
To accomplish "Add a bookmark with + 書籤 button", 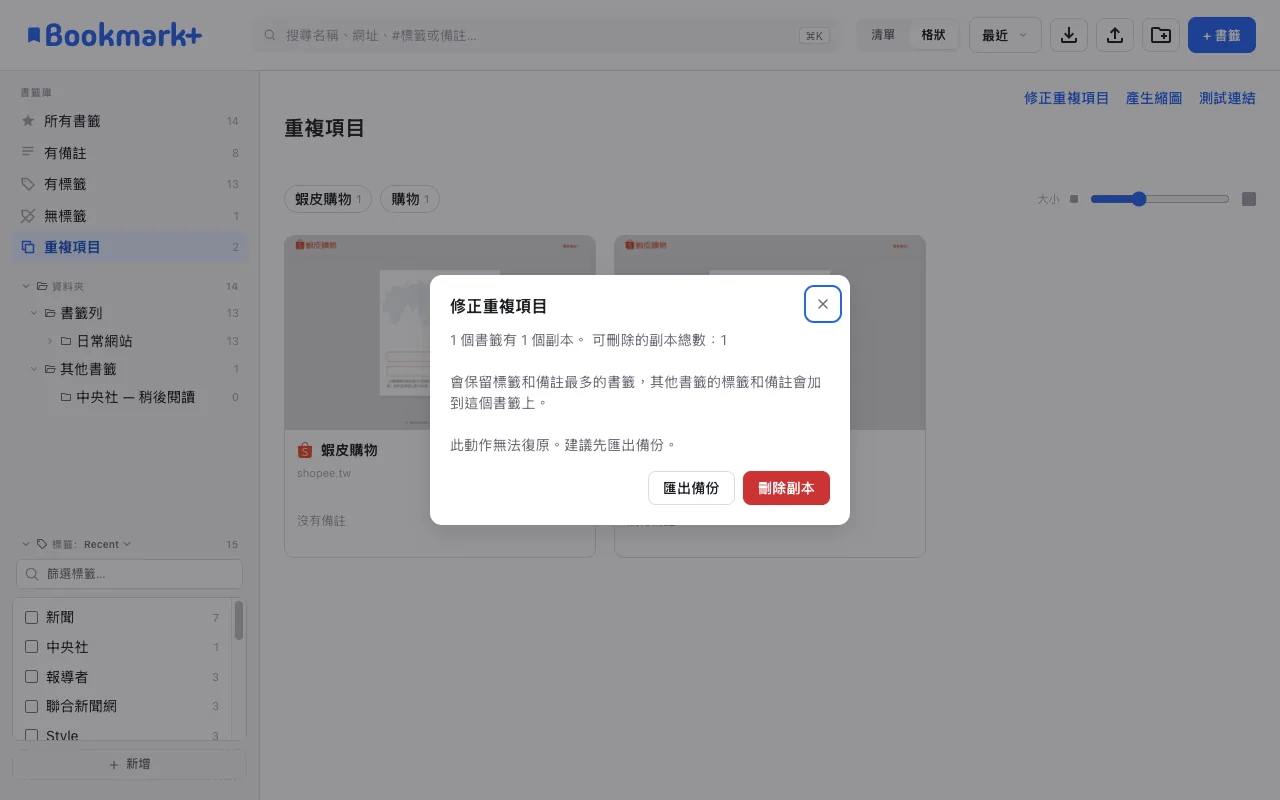I will (1221, 35).
